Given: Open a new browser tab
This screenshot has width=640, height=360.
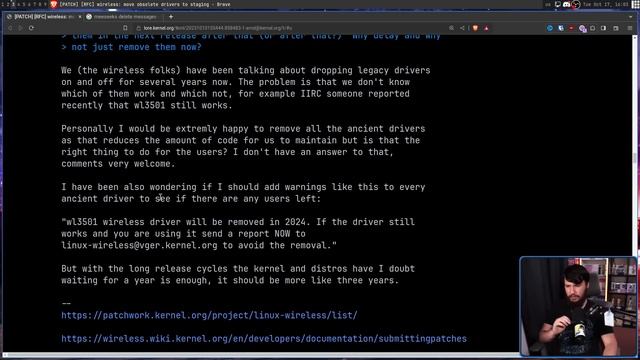Looking at the screenshot, I should coord(171,17).
